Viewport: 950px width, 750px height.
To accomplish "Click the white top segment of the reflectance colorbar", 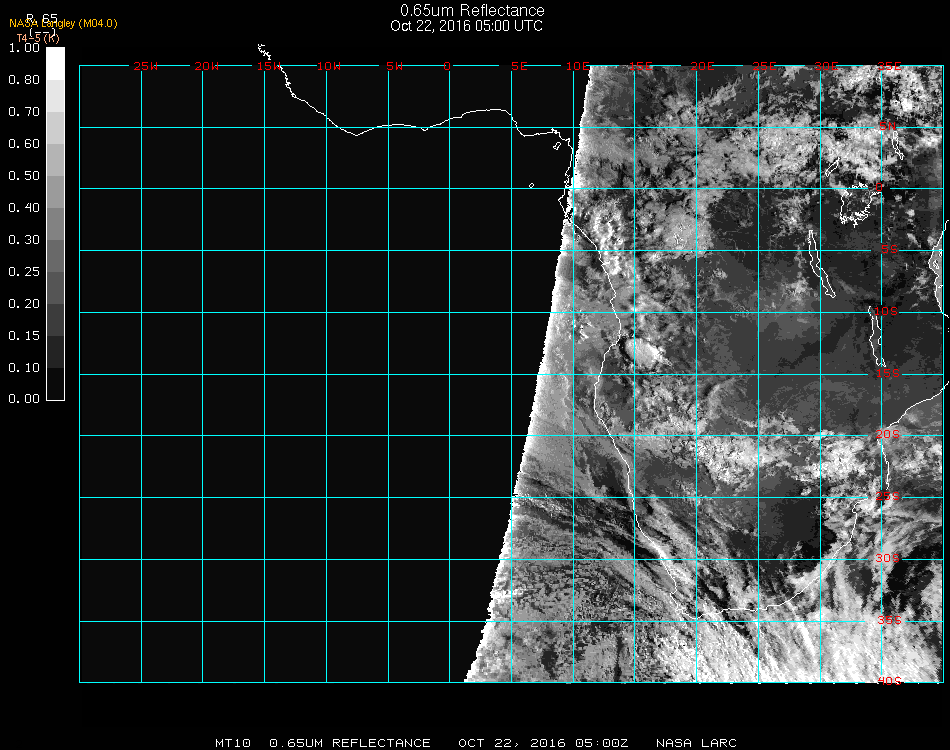I will (56, 63).
